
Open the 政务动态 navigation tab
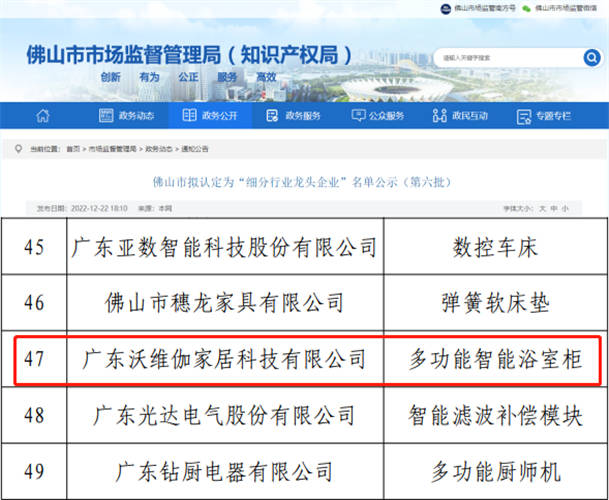(x=126, y=115)
